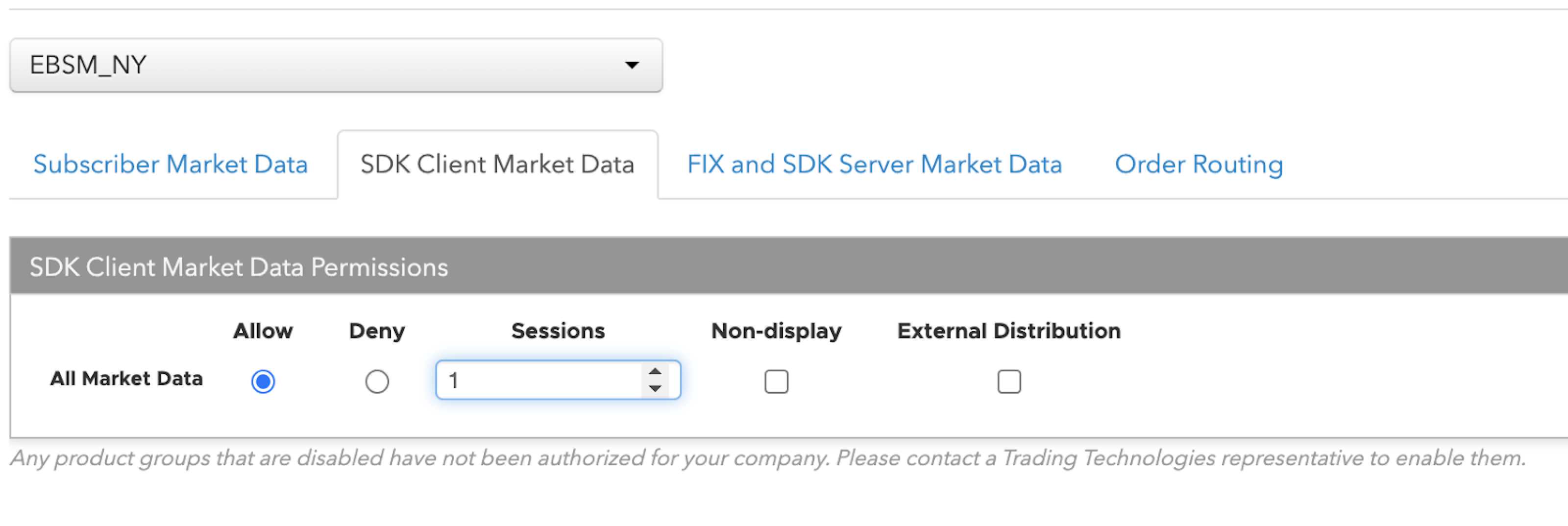The height and width of the screenshot is (526, 1568).
Task: Click the External Distribution column heading
Action: point(1008,331)
